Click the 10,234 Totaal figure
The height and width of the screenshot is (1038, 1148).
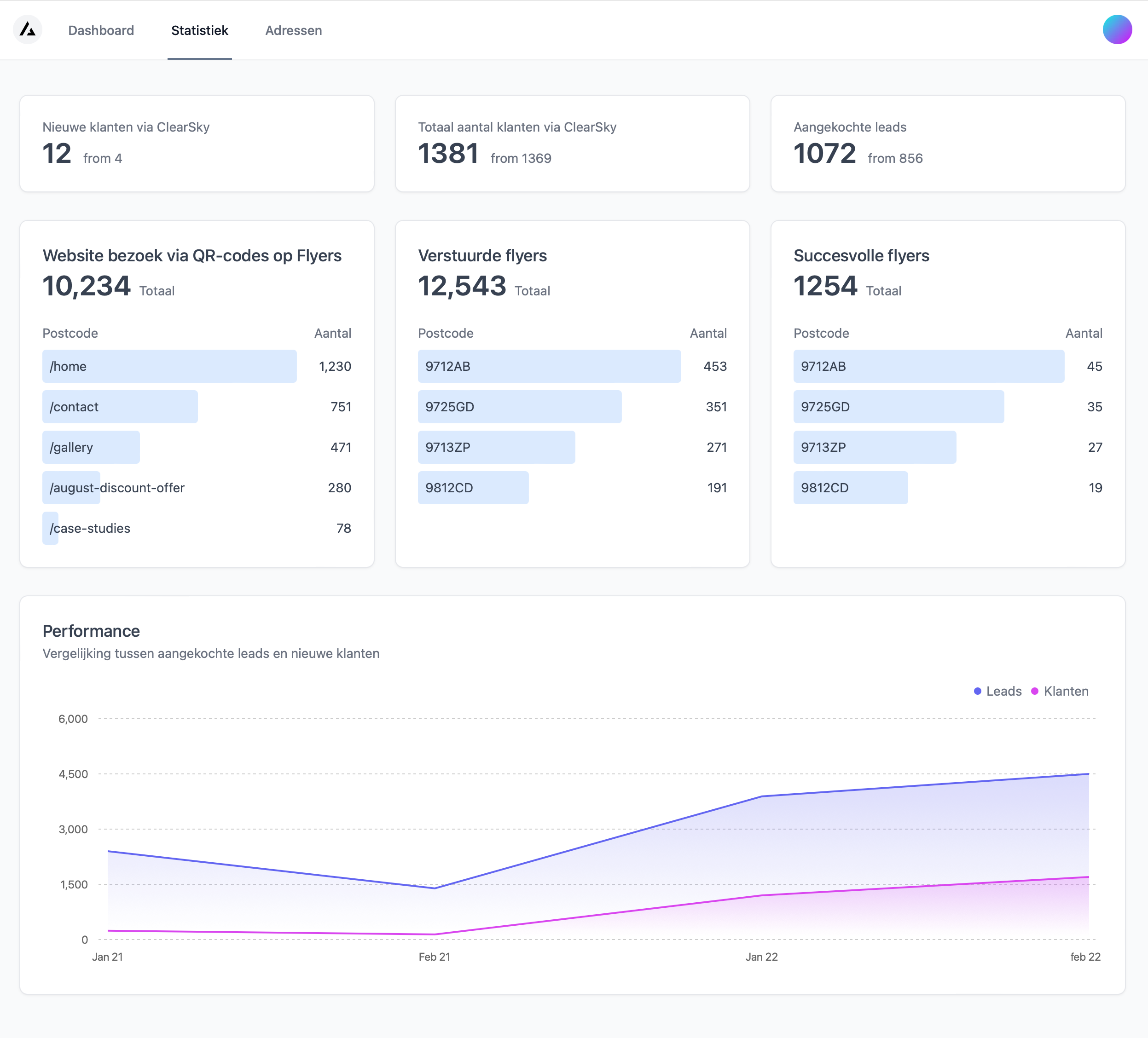click(108, 286)
